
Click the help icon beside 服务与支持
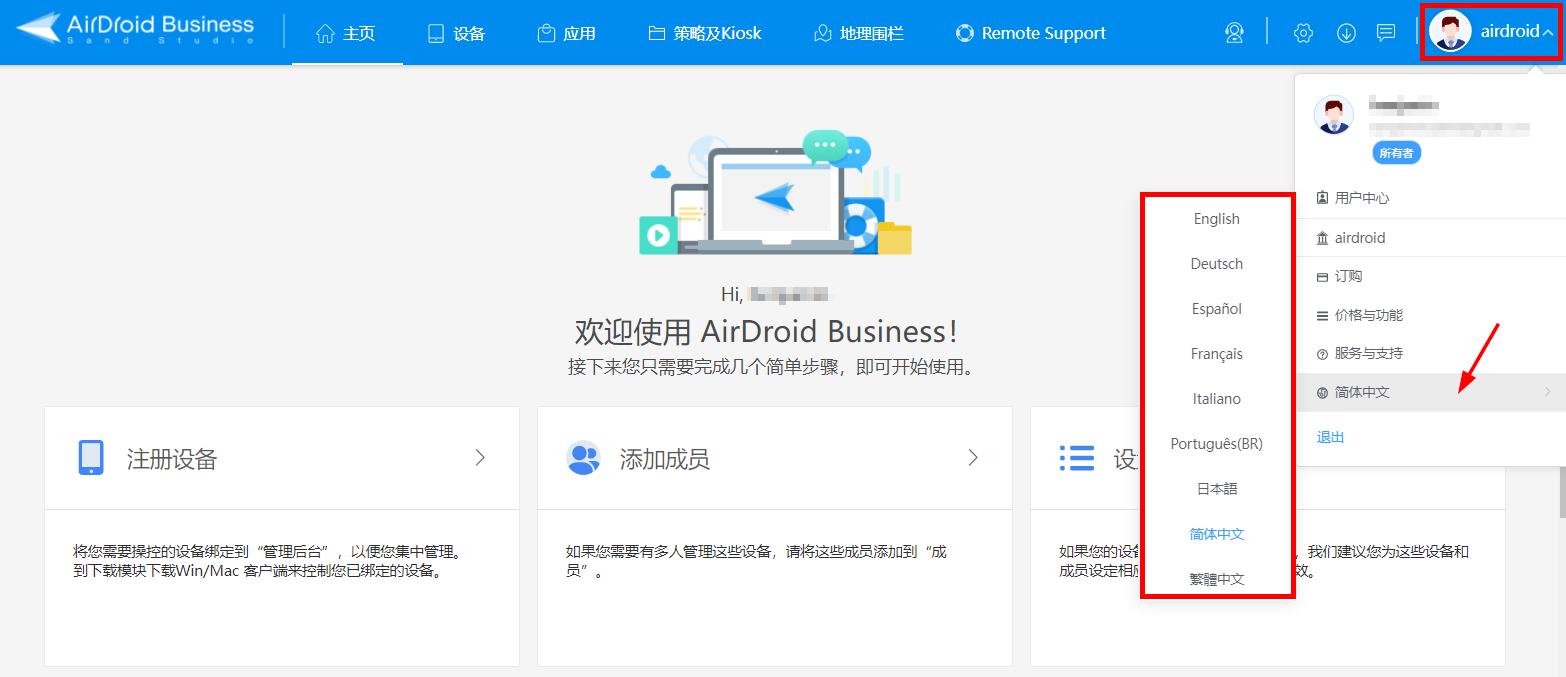[x=1323, y=354]
